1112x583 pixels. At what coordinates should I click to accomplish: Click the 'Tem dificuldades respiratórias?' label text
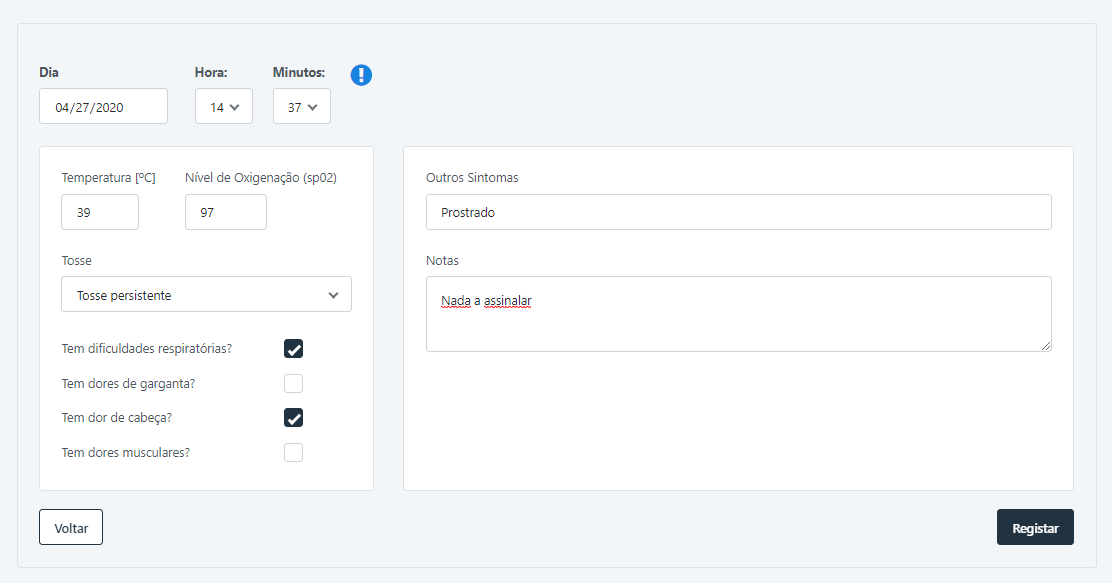[147, 349]
